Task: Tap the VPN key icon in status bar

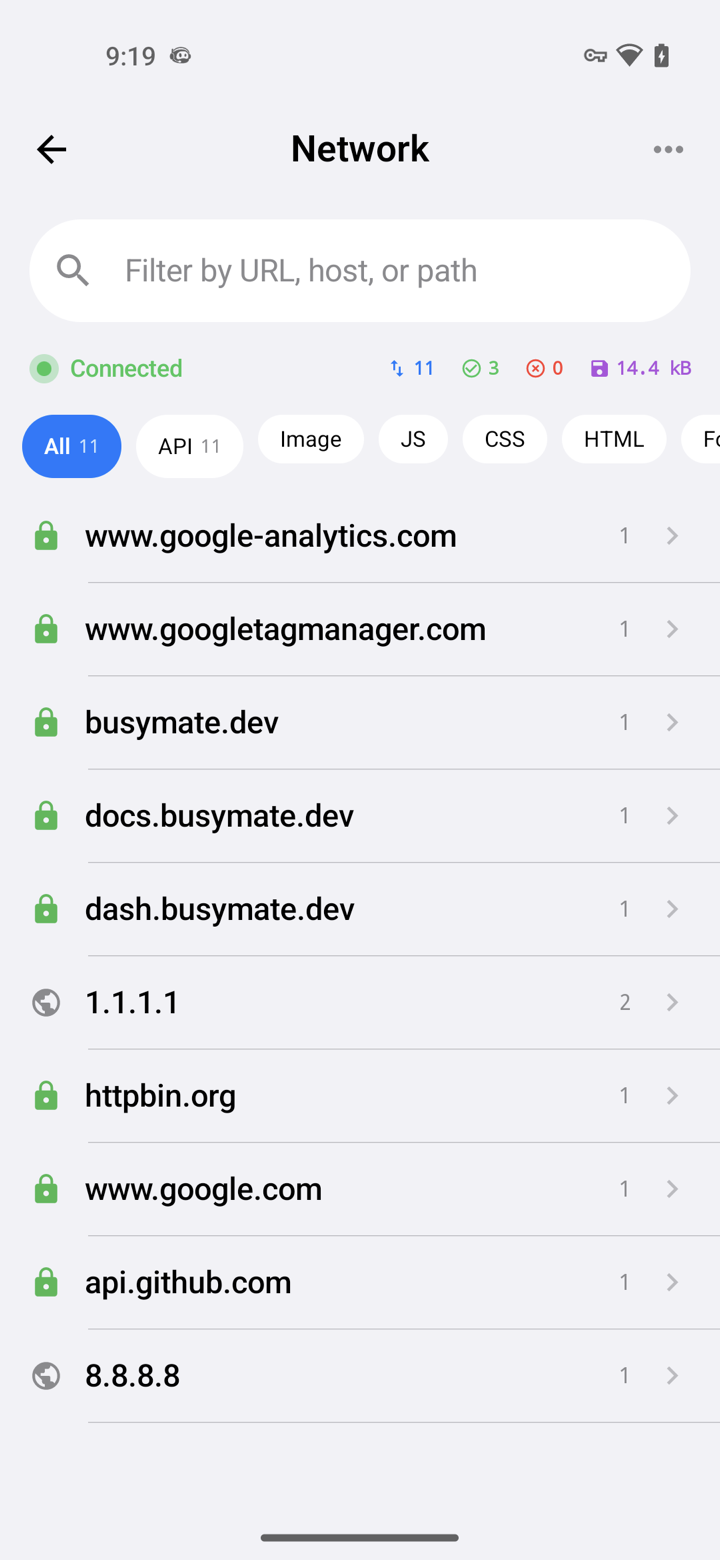Action: pyautogui.click(x=595, y=56)
